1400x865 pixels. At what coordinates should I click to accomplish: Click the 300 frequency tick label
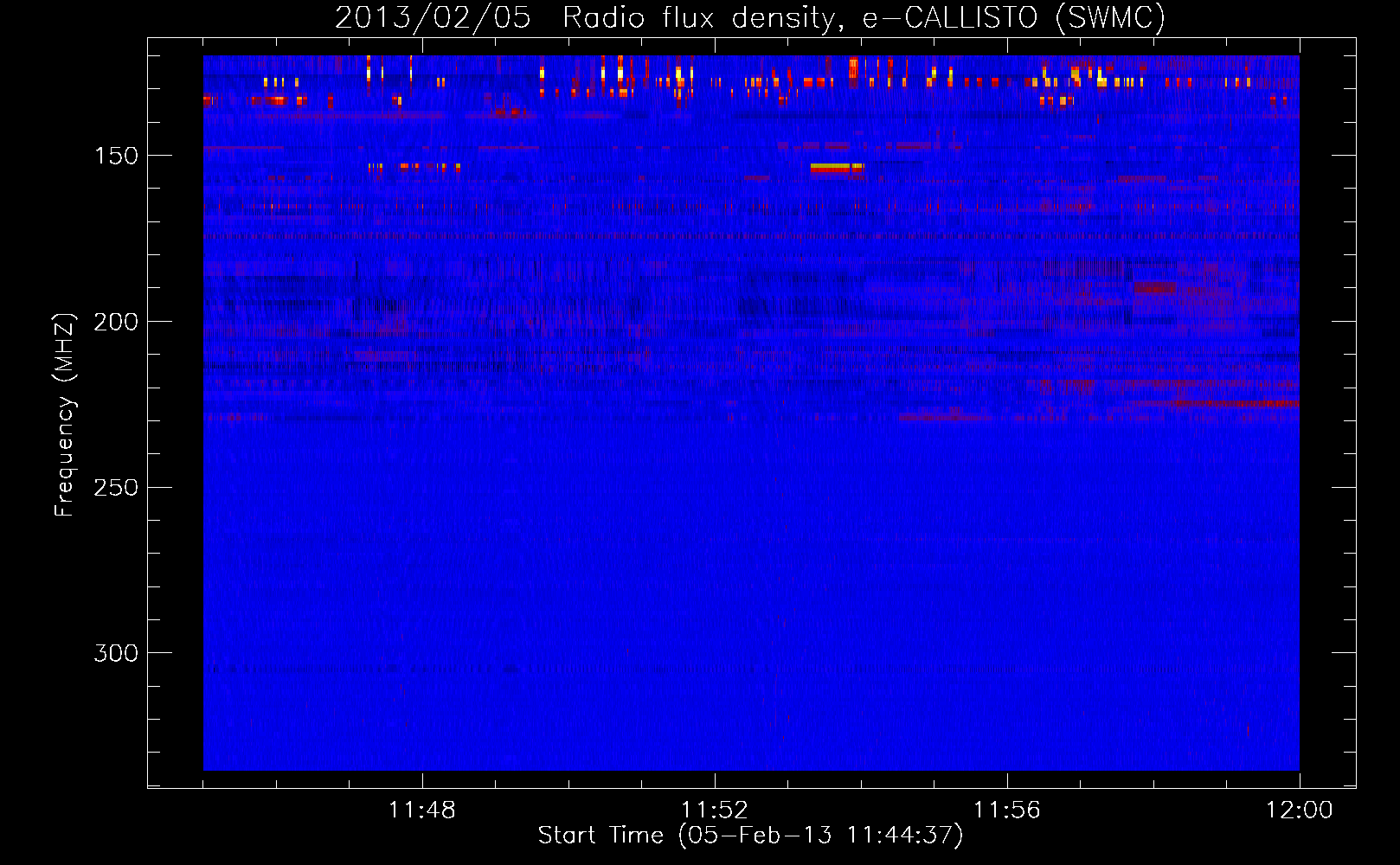click(x=116, y=653)
